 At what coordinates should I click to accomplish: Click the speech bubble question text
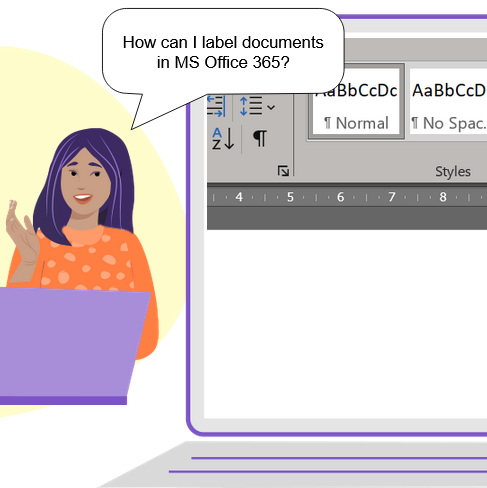pyautogui.click(x=223, y=52)
